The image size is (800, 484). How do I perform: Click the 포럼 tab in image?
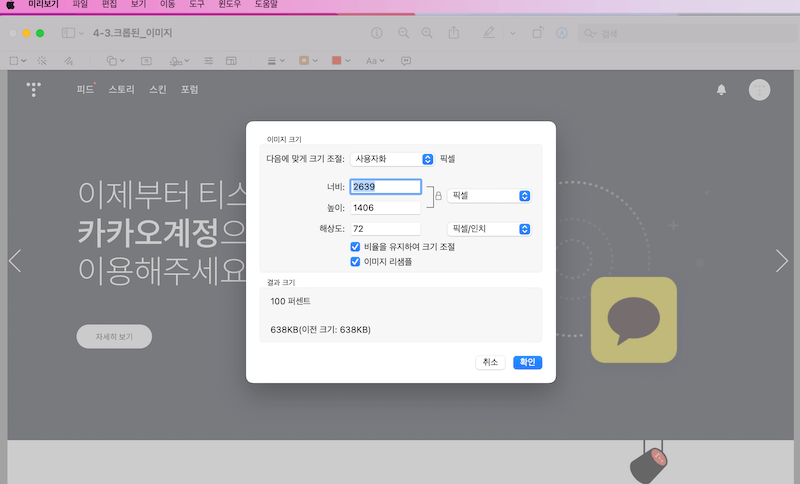[189, 89]
